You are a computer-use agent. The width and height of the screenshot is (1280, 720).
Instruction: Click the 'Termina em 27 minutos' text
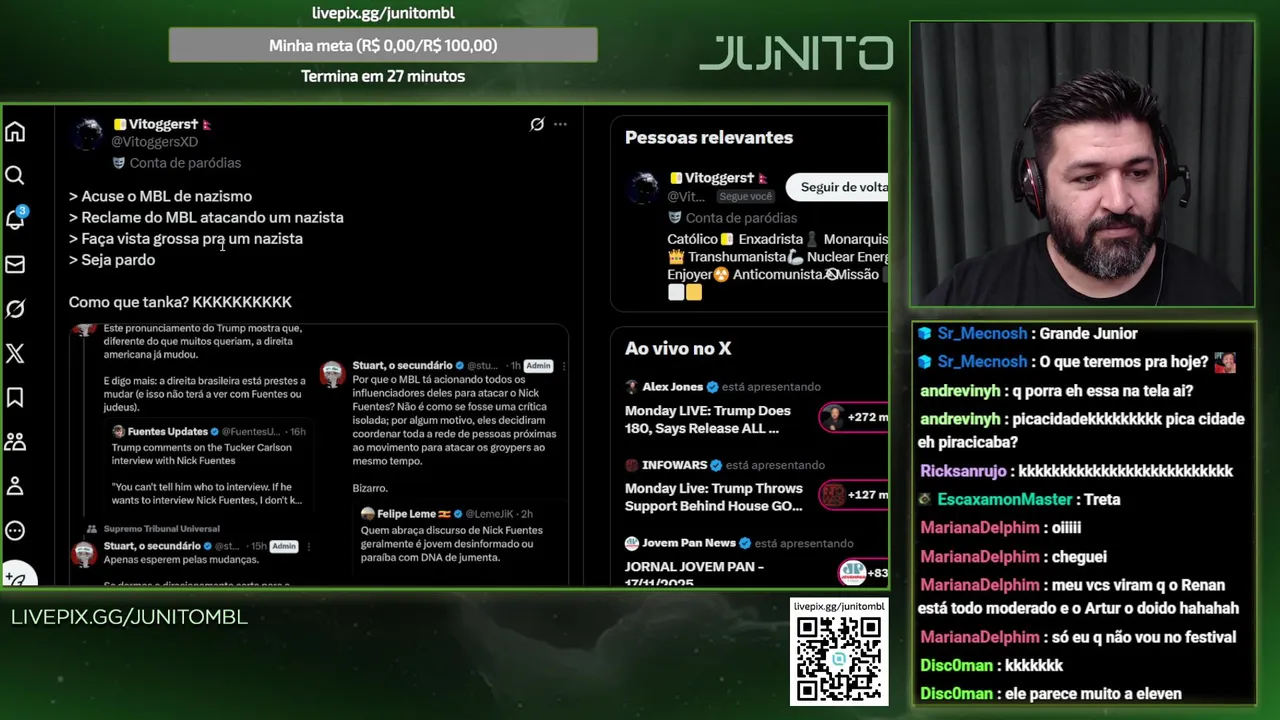tap(383, 76)
